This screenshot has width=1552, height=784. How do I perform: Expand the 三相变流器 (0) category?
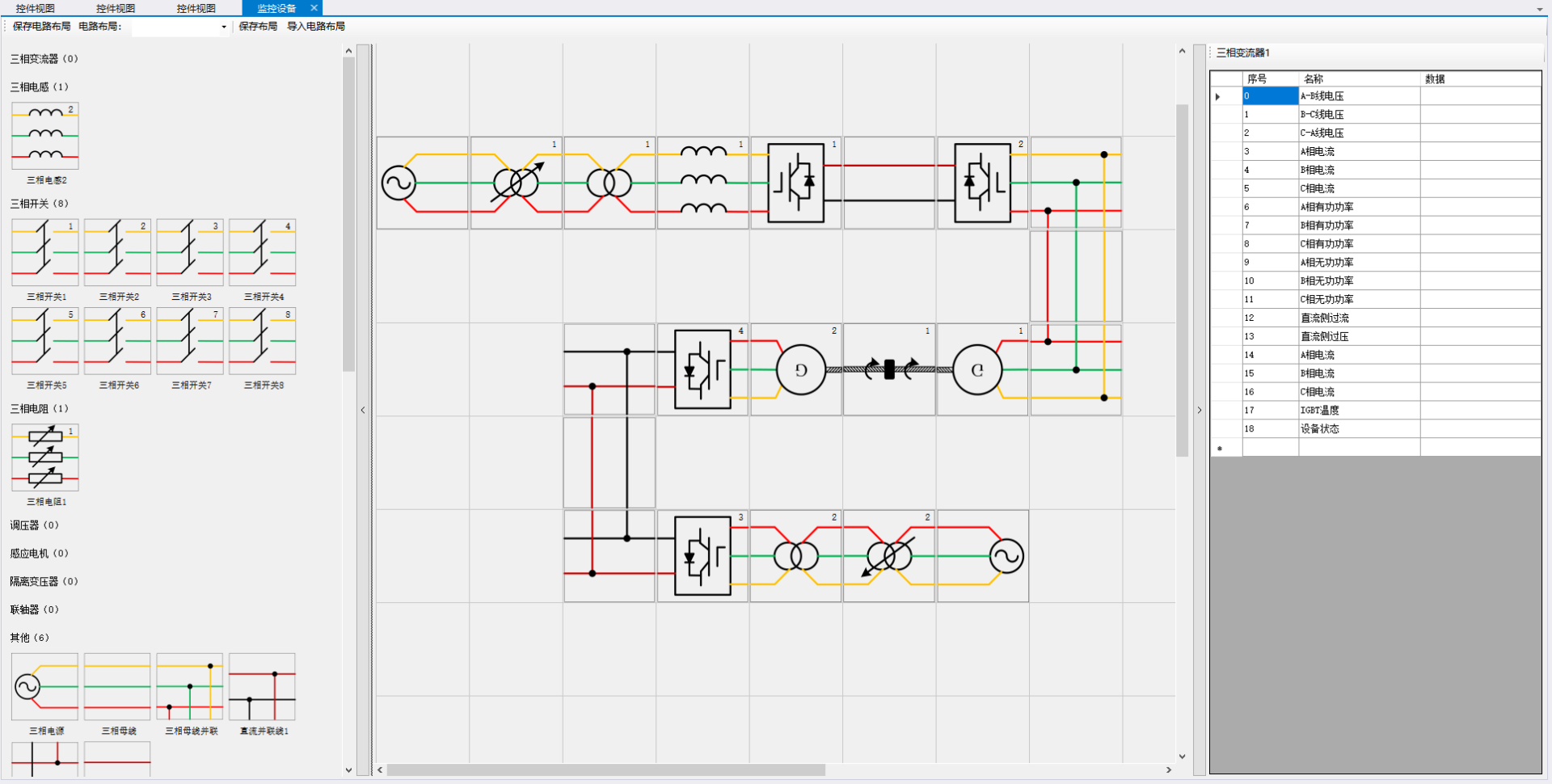(44, 59)
